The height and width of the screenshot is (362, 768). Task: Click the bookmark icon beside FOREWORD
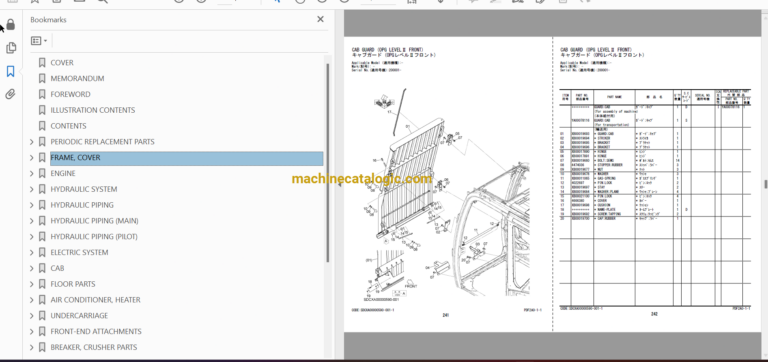click(42, 94)
